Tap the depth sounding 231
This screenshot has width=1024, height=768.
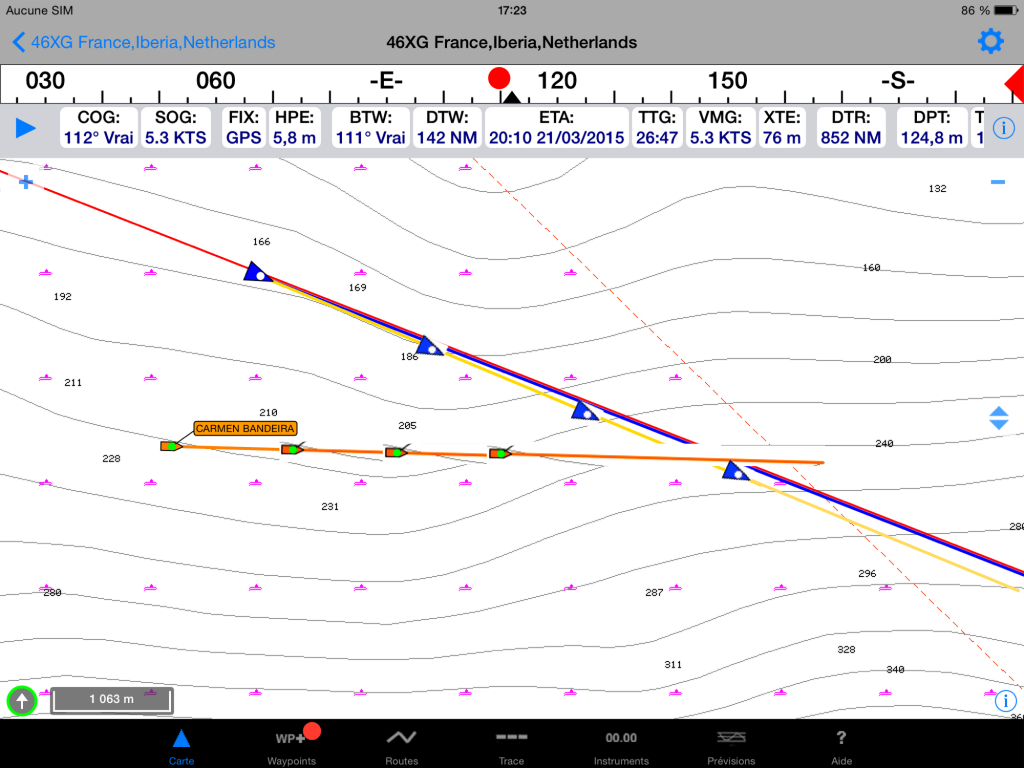[330, 506]
